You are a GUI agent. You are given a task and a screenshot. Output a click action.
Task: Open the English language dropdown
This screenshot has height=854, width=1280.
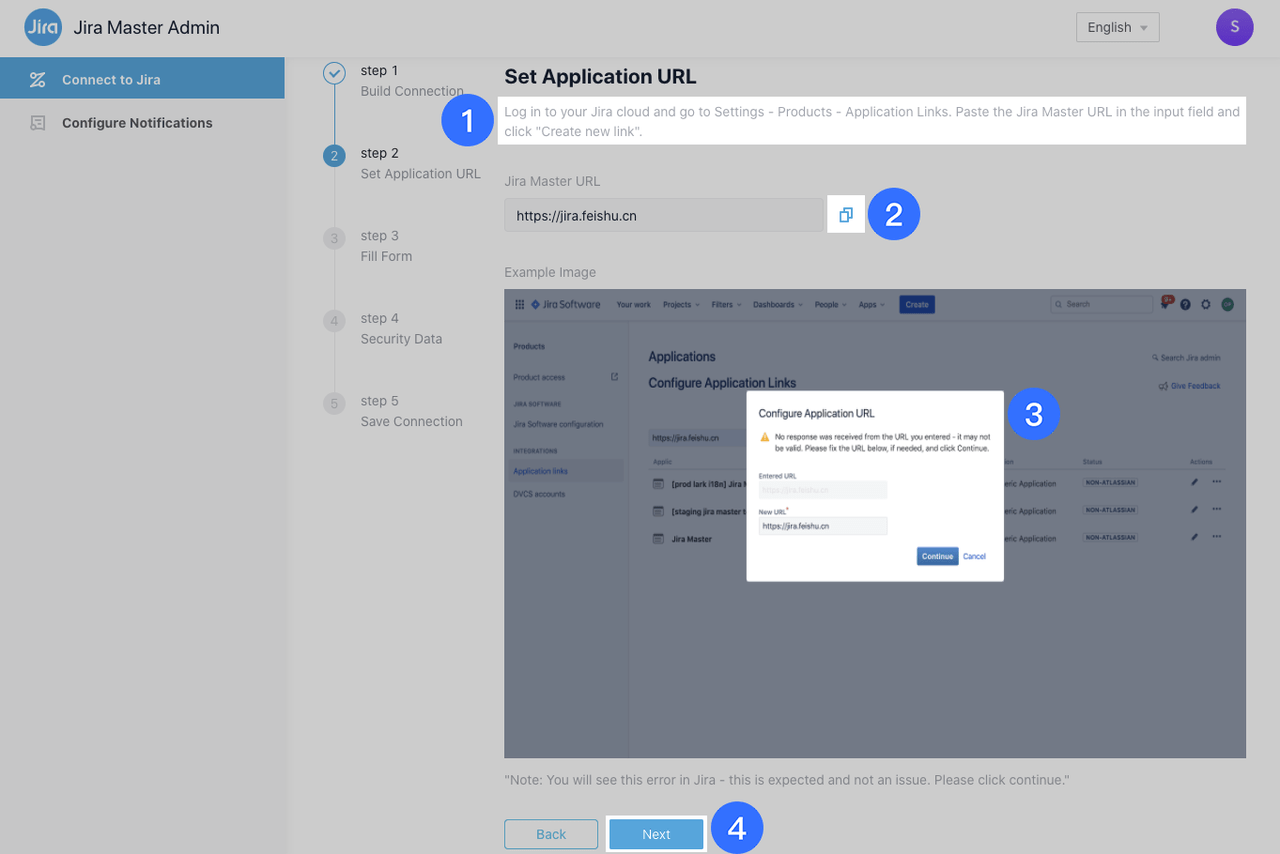tap(1117, 27)
